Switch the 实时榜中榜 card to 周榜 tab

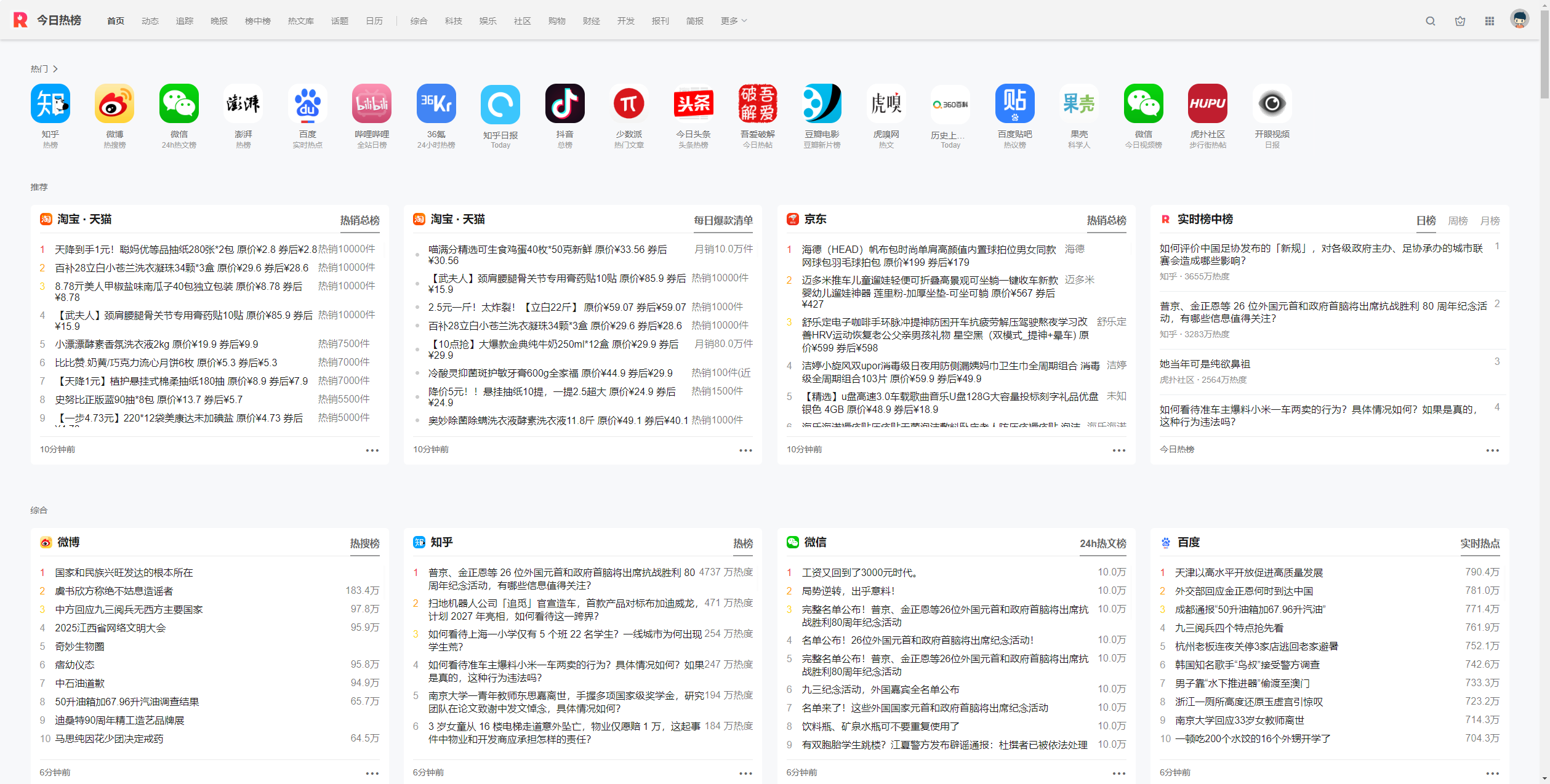tap(1457, 220)
